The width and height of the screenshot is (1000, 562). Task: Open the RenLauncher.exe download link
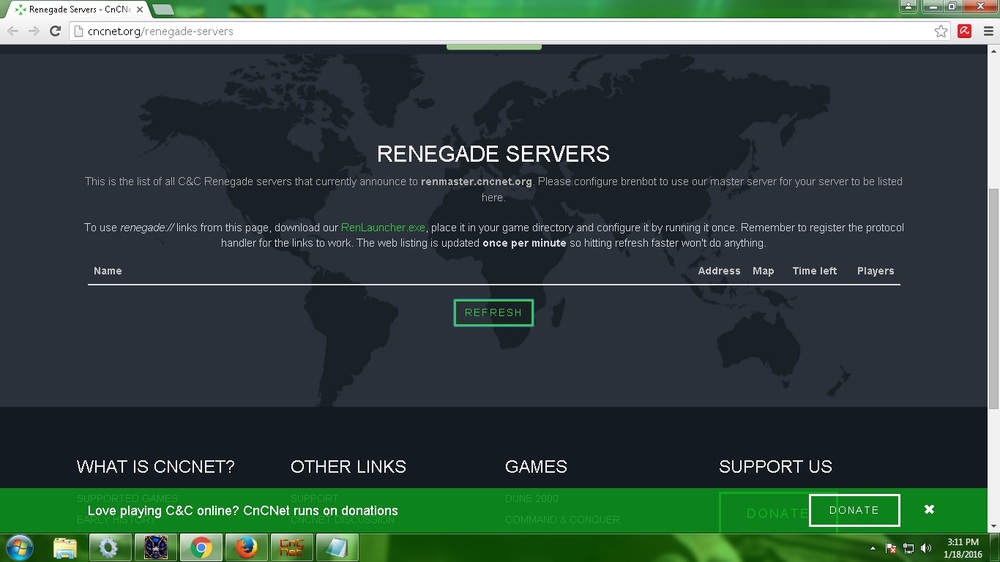pyautogui.click(x=383, y=228)
